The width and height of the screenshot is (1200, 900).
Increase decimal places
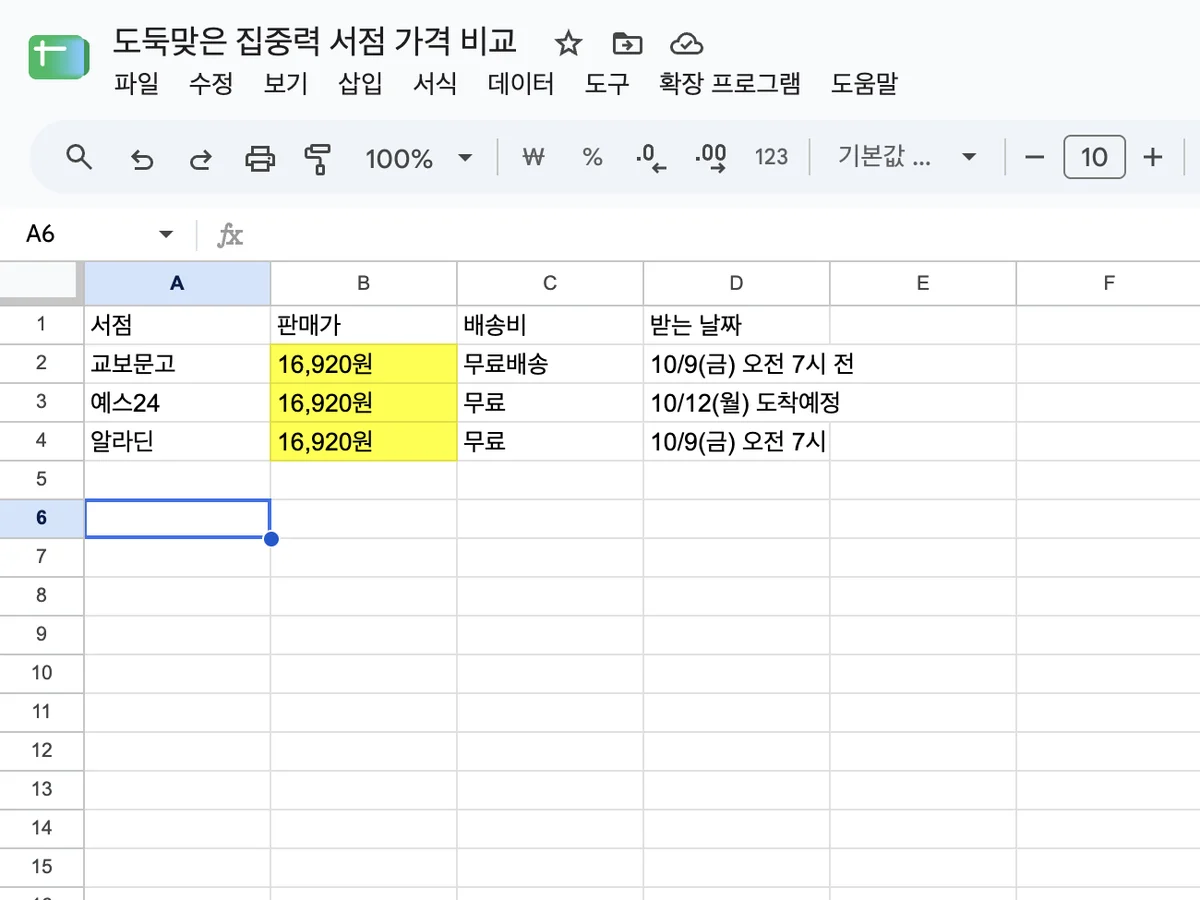(711, 158)
